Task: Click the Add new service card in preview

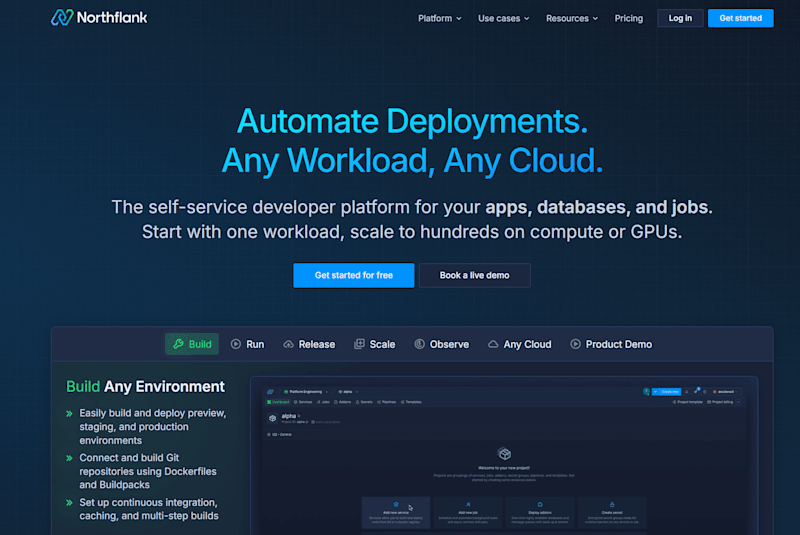Action: tap(396, 512)
